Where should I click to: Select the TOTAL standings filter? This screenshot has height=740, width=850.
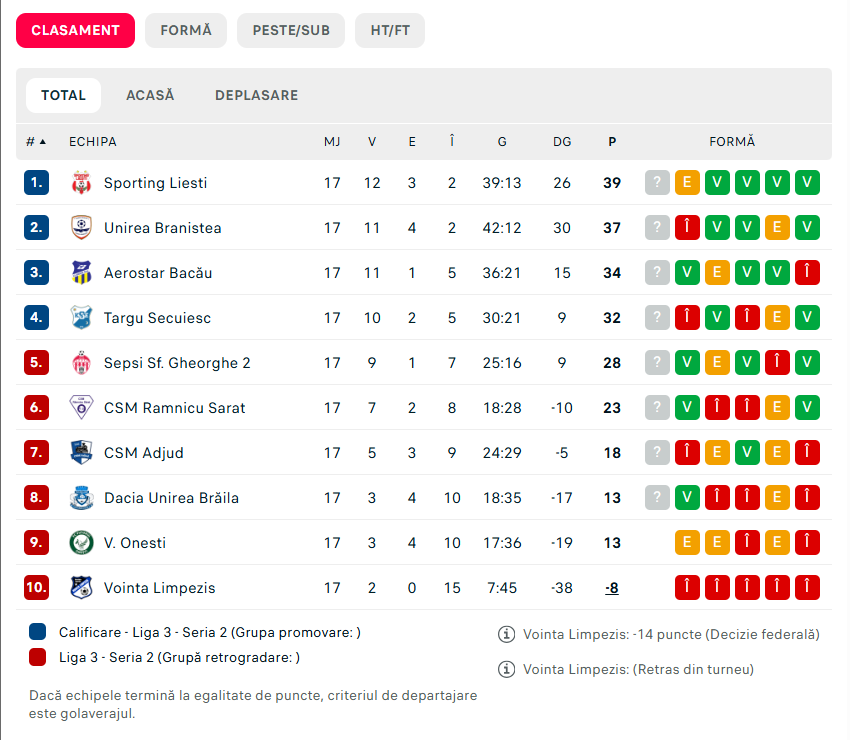coord(63,95)
